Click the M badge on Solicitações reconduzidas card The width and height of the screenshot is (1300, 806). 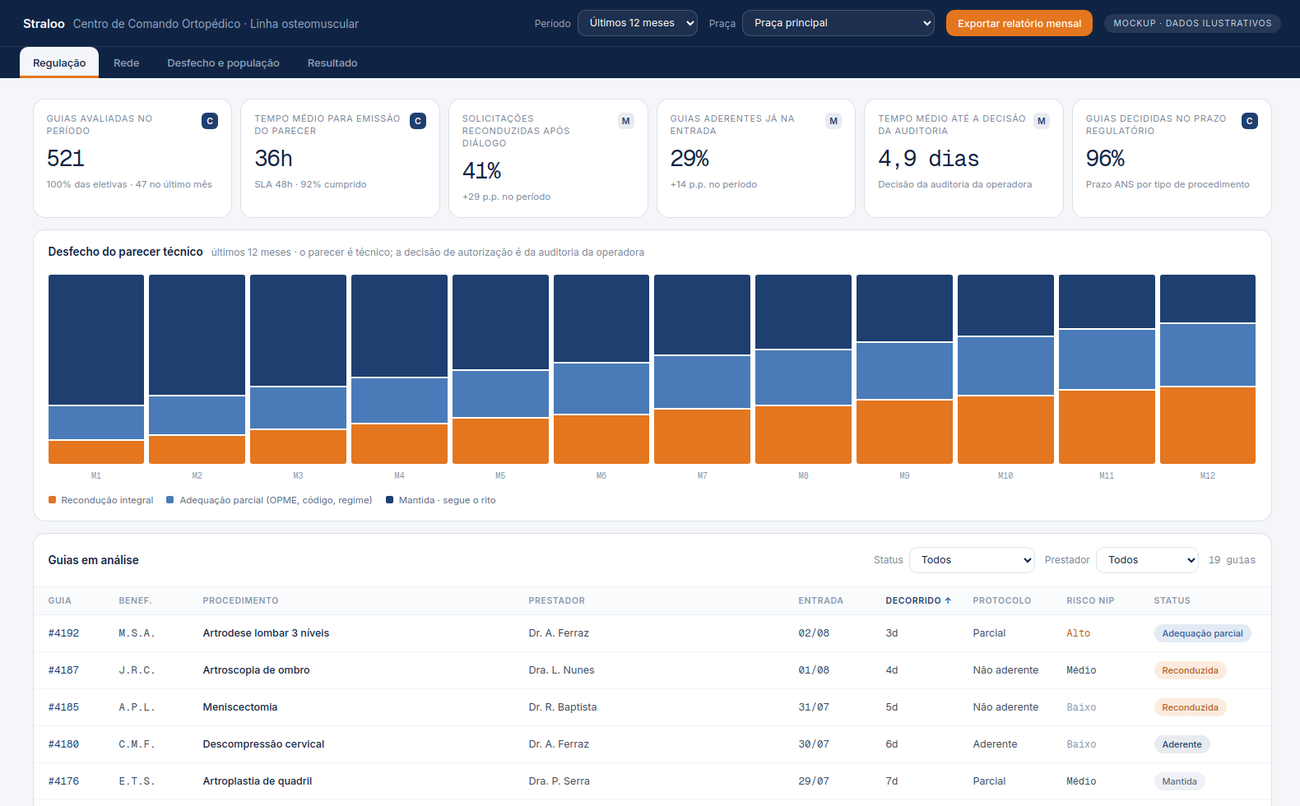coord(626,121)
